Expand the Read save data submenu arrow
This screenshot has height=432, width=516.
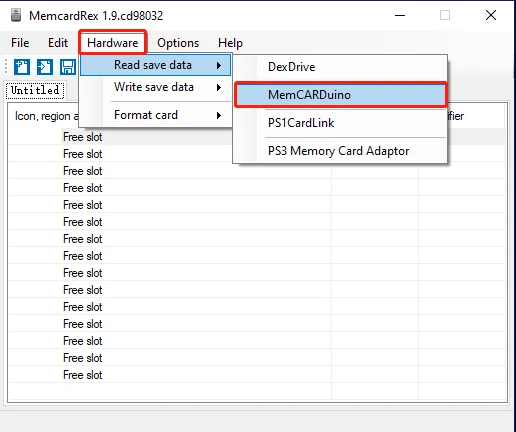click(x=219, y=65)
